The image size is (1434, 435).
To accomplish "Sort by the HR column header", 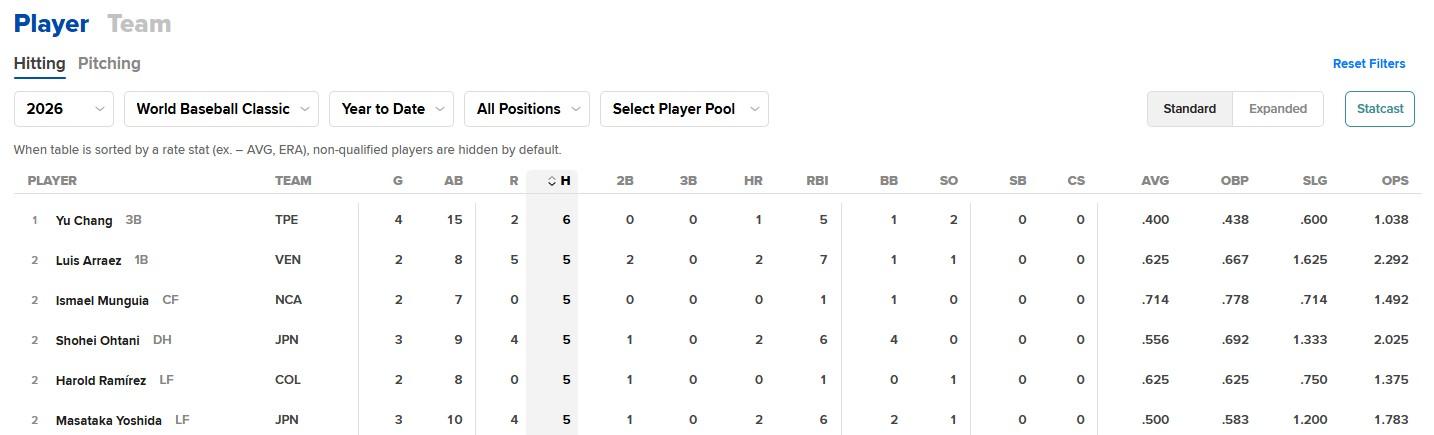I will pos(753,181).
